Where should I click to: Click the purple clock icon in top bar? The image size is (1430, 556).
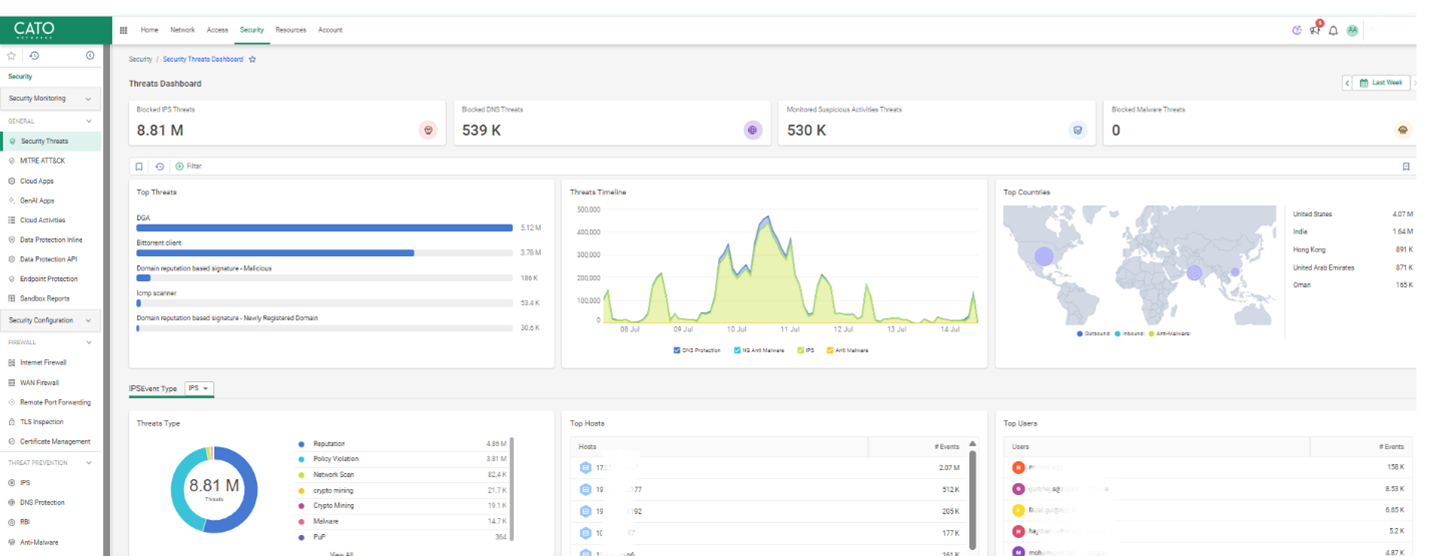click(1297, 30)
